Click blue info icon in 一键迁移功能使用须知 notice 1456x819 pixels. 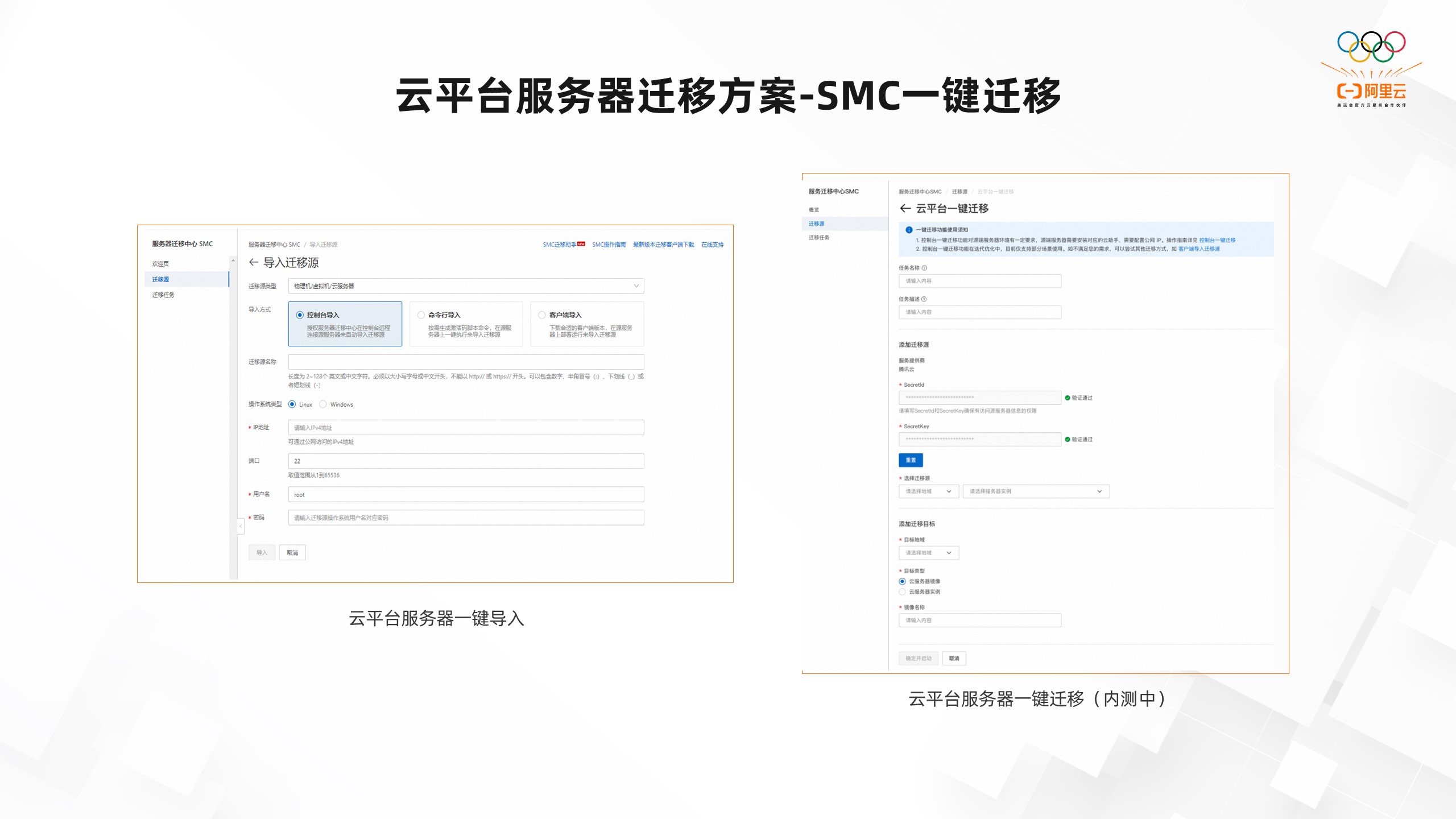pos(909,230)
